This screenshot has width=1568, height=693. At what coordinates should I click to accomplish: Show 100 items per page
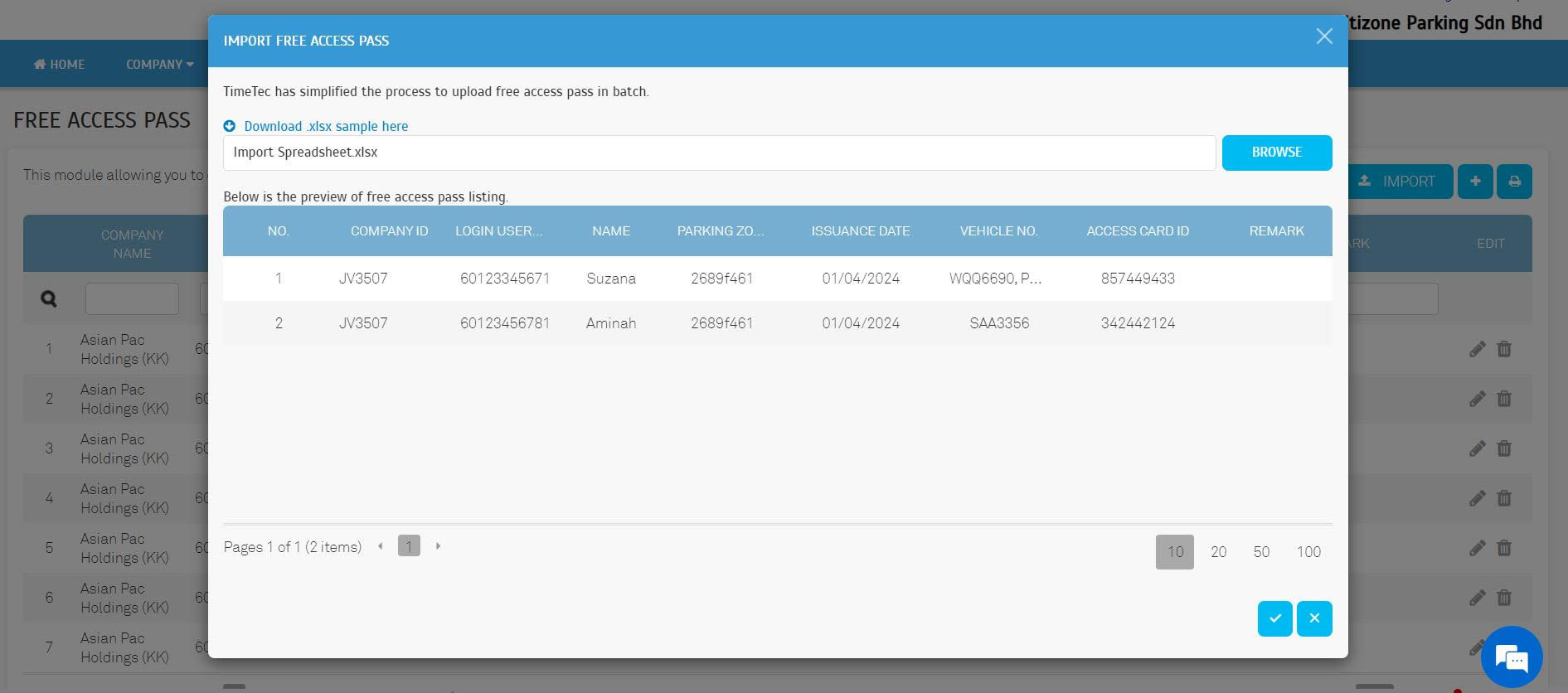tap(1308, 552)
